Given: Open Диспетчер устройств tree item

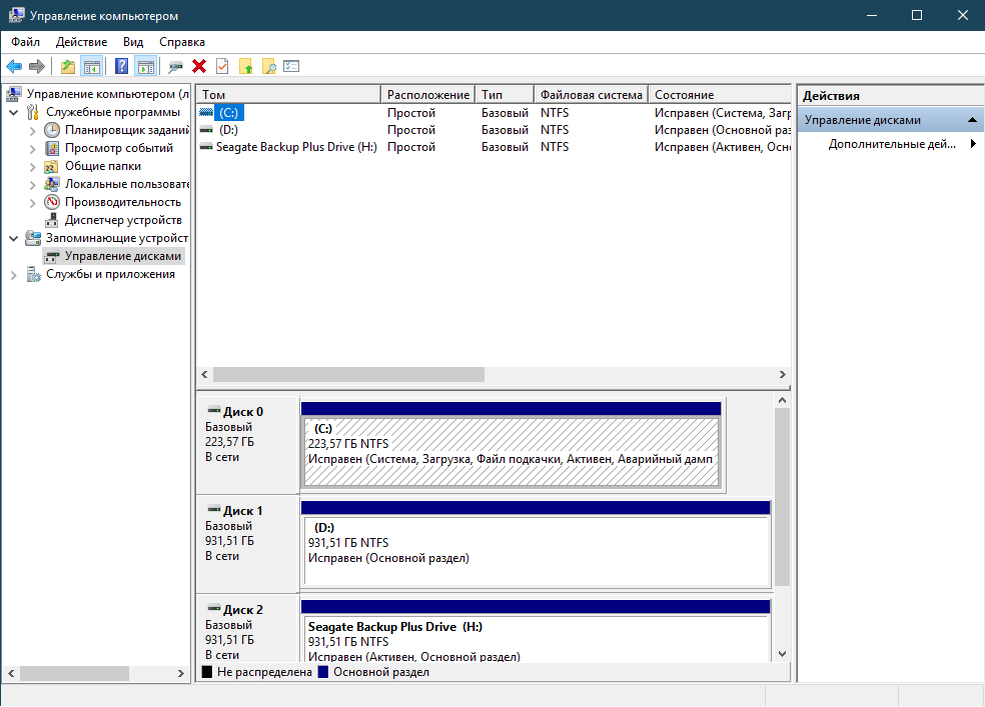Looking at the screenshot, I should [123, 220].
